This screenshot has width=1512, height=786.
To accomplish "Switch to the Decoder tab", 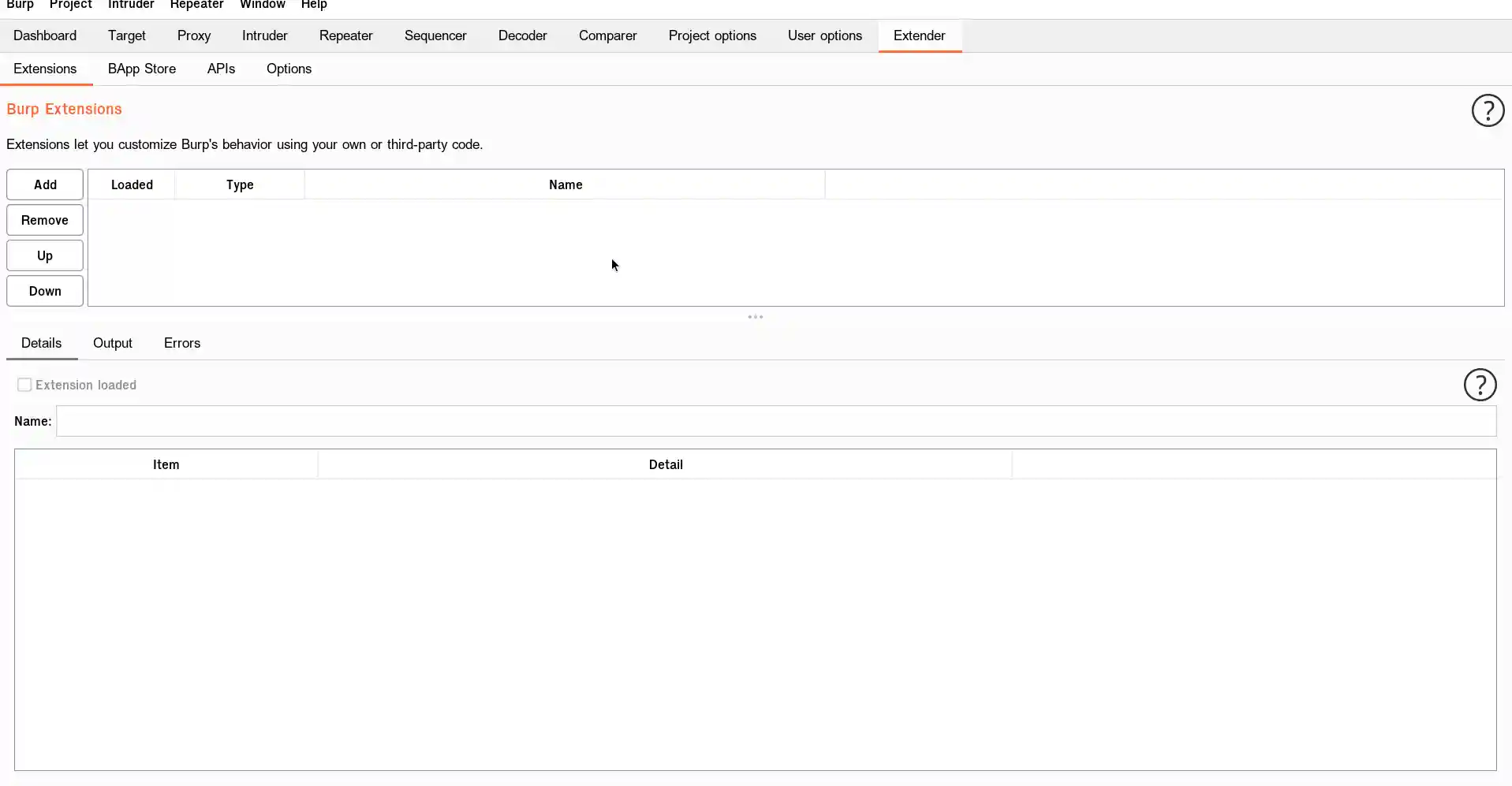I will pyautogui.click(x=522, y=35).
